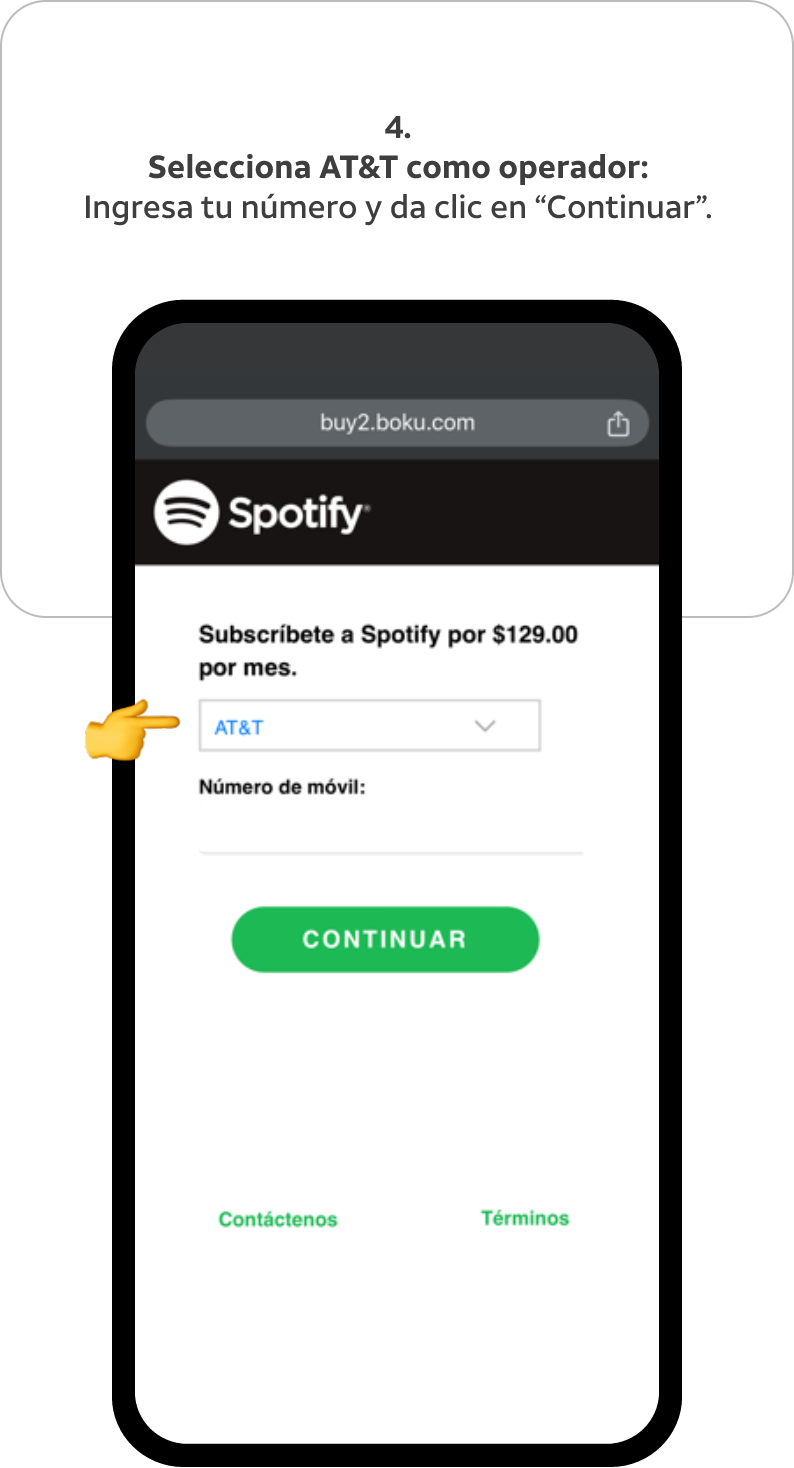The image size is (794, 1468).
Task: Tap the share icon in address bar
Action: tap(619, 423)
